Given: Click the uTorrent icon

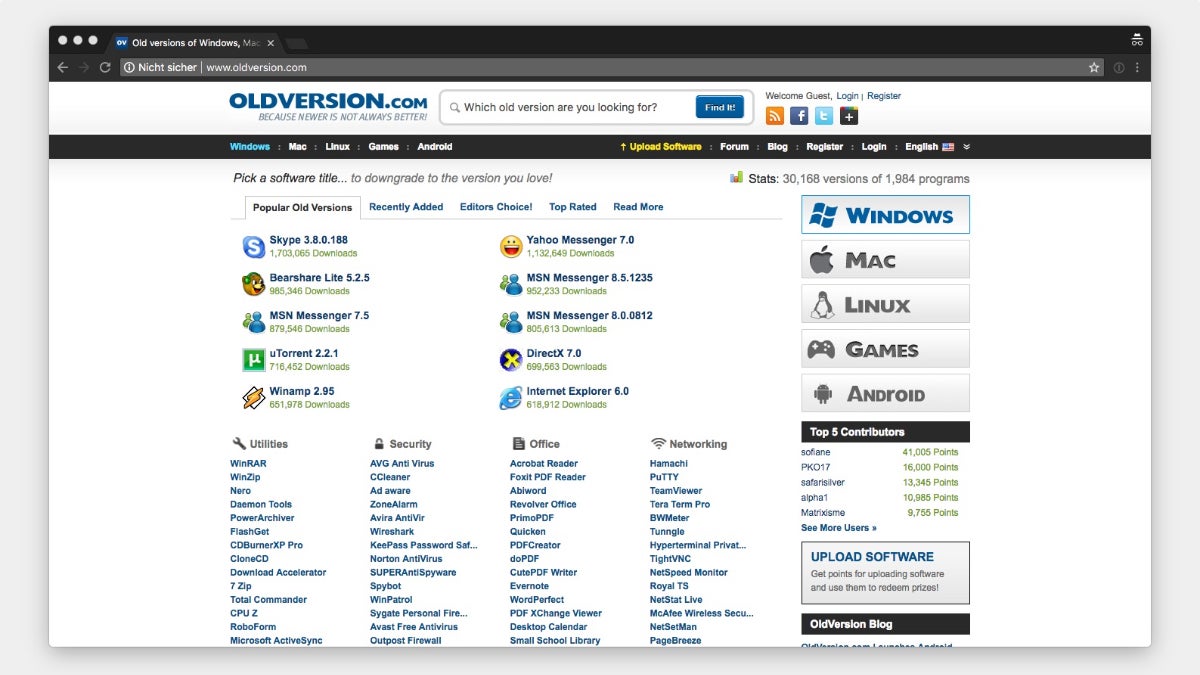Looking at the screenshot, I should click(253, 357).
